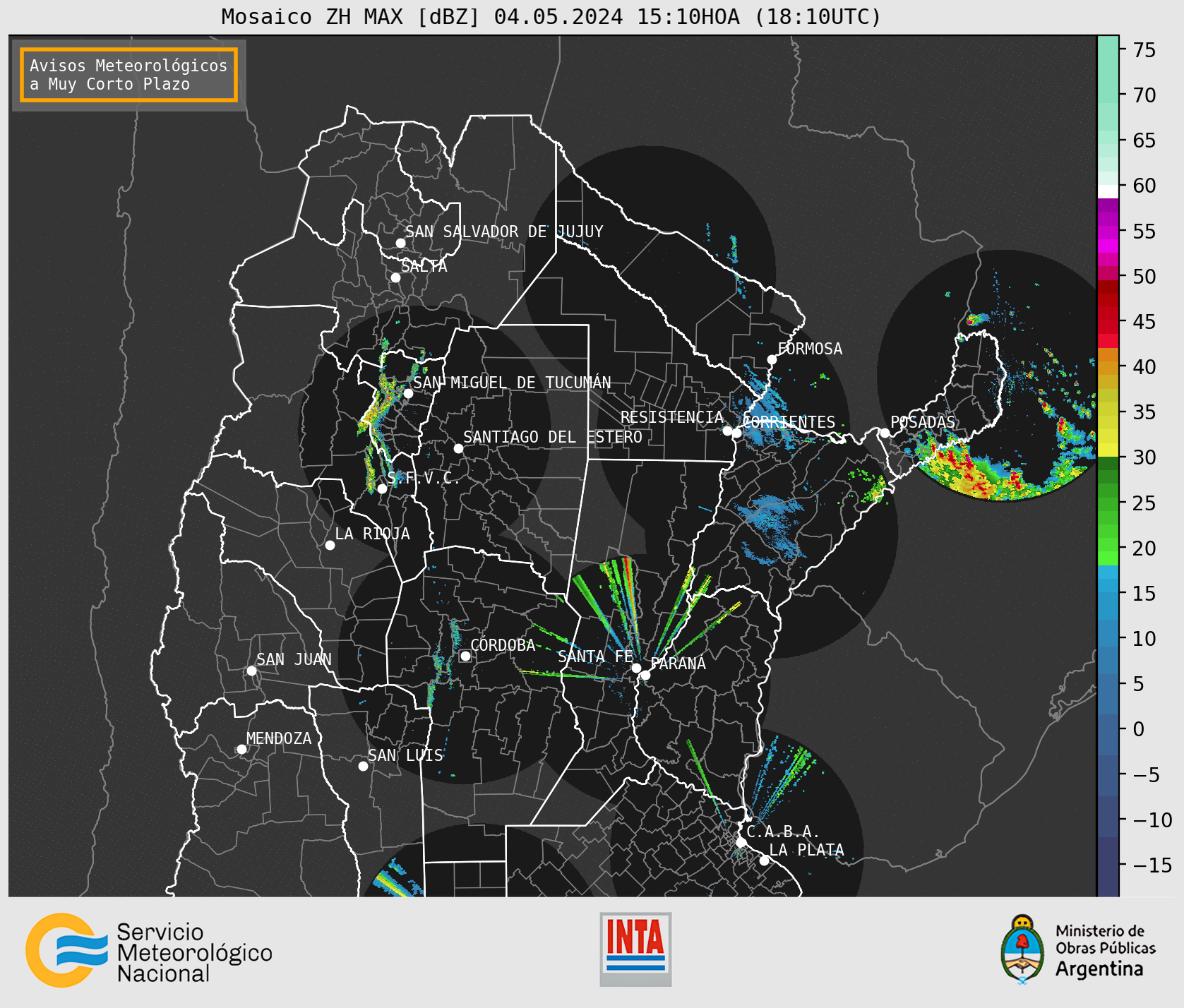Click the 75 dBZ color scale label
Viewport: 1184px width, 1008px height.
[1144, 50]
